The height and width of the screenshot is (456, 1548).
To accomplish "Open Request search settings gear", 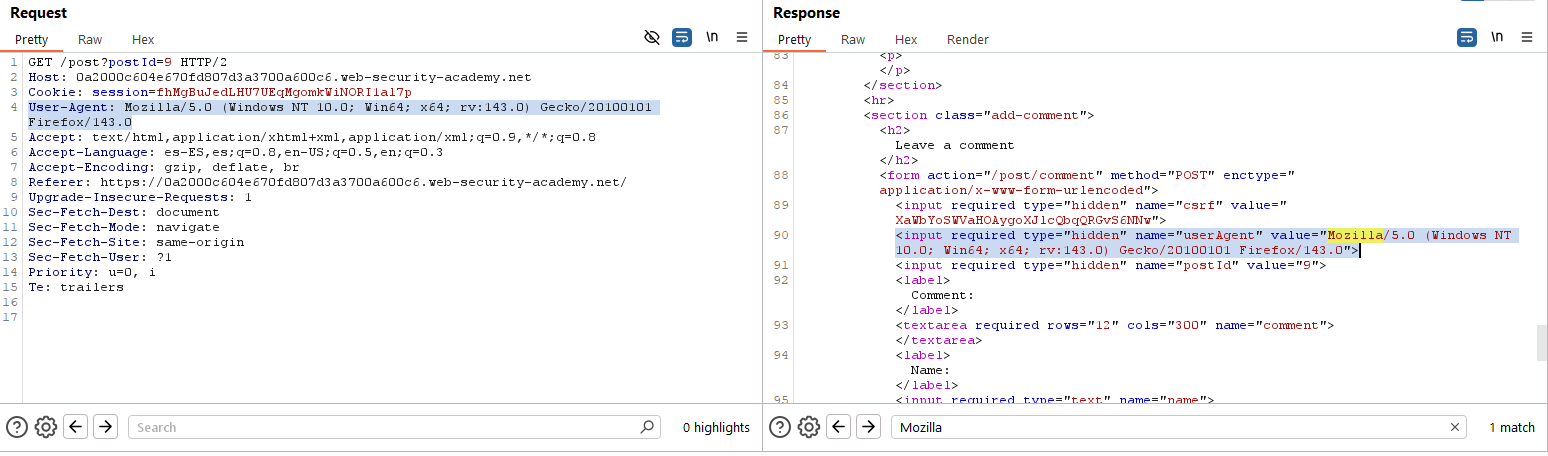I will [x=45, y=427].
